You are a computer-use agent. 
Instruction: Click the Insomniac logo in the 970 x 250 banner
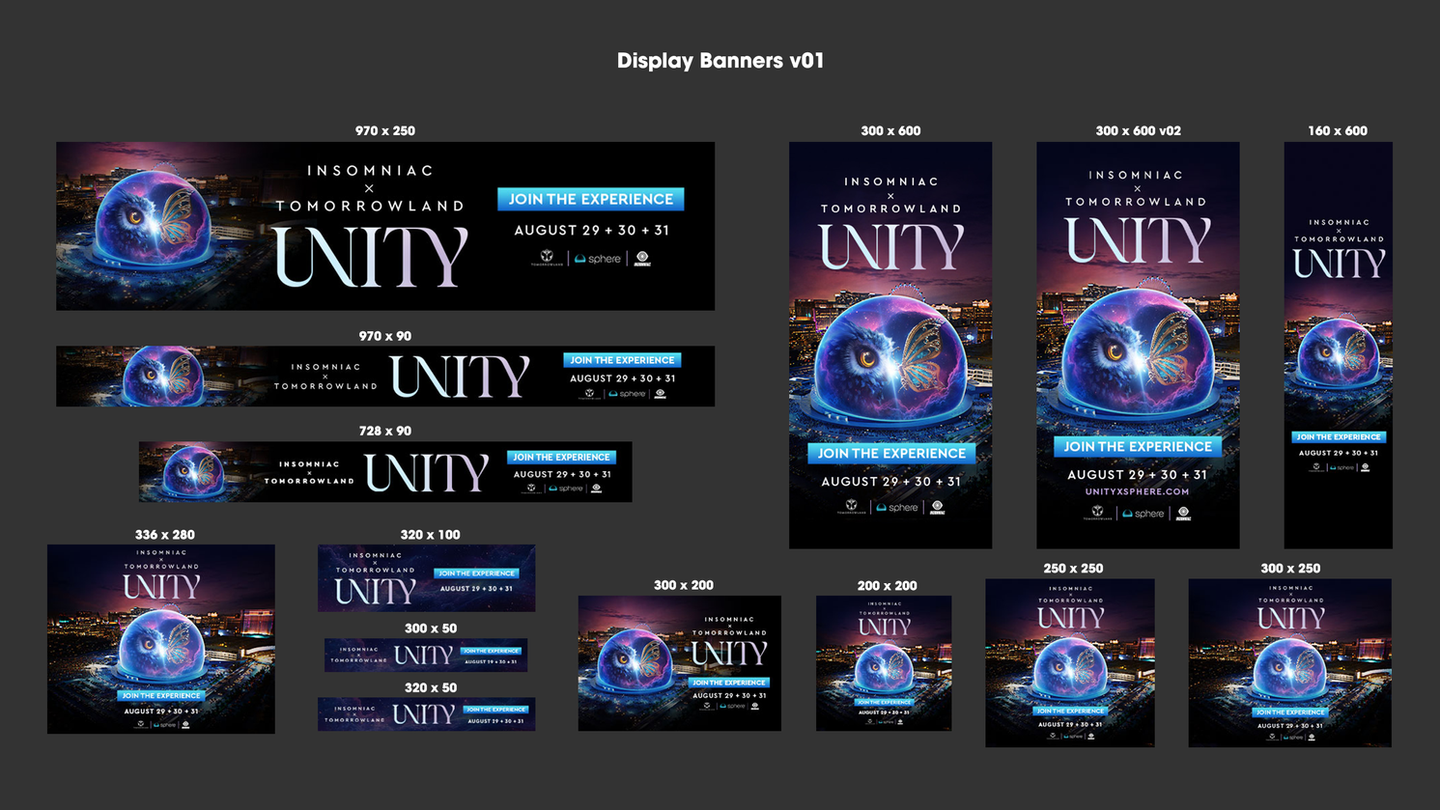pos(643,259)
